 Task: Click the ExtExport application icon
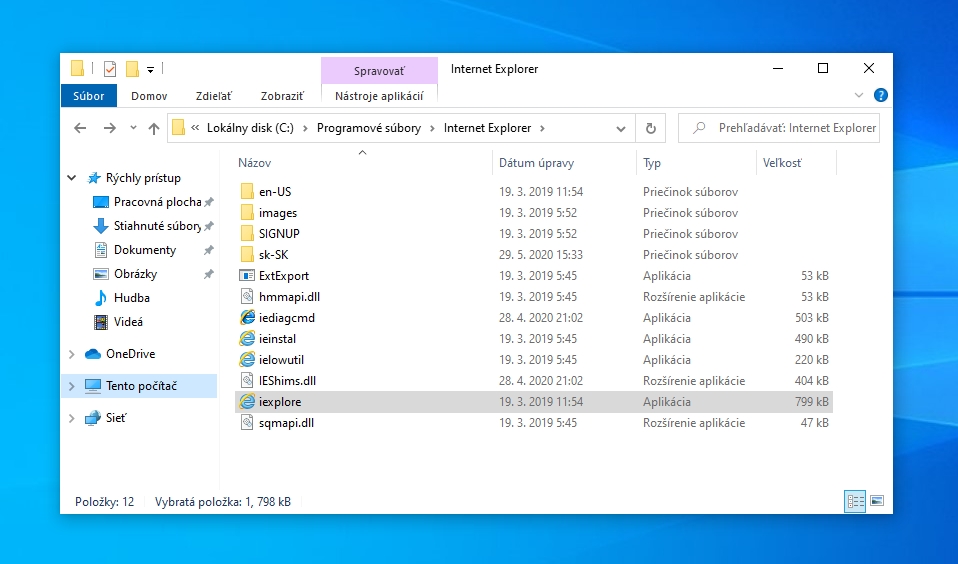tap(247, 276)
